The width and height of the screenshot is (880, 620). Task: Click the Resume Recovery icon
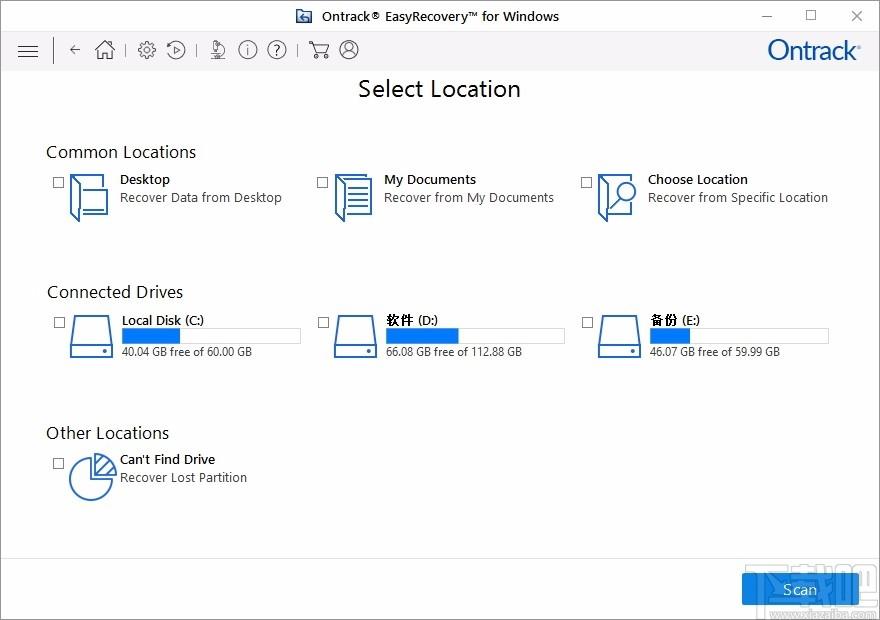(x=176, y=50)
